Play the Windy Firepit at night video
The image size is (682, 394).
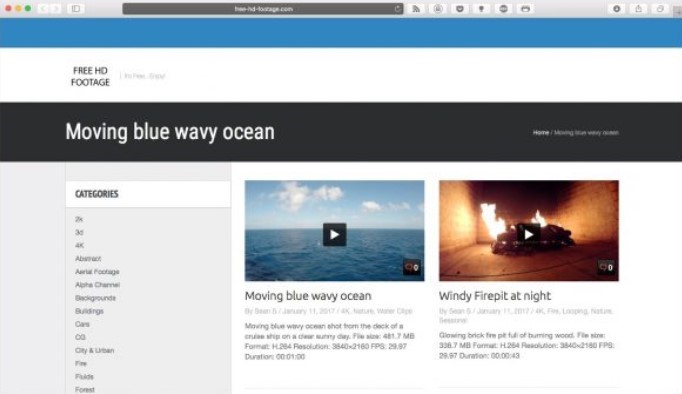[528, 234]
